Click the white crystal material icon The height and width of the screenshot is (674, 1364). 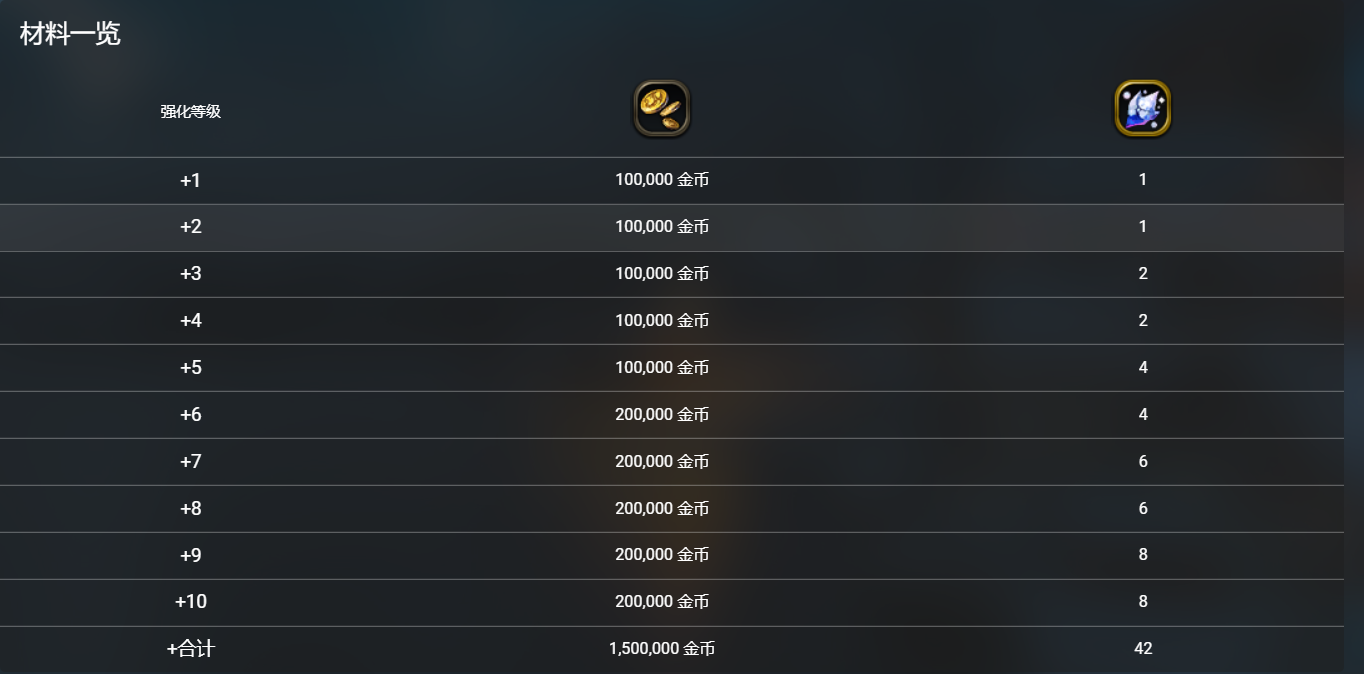coord(1142,108)
